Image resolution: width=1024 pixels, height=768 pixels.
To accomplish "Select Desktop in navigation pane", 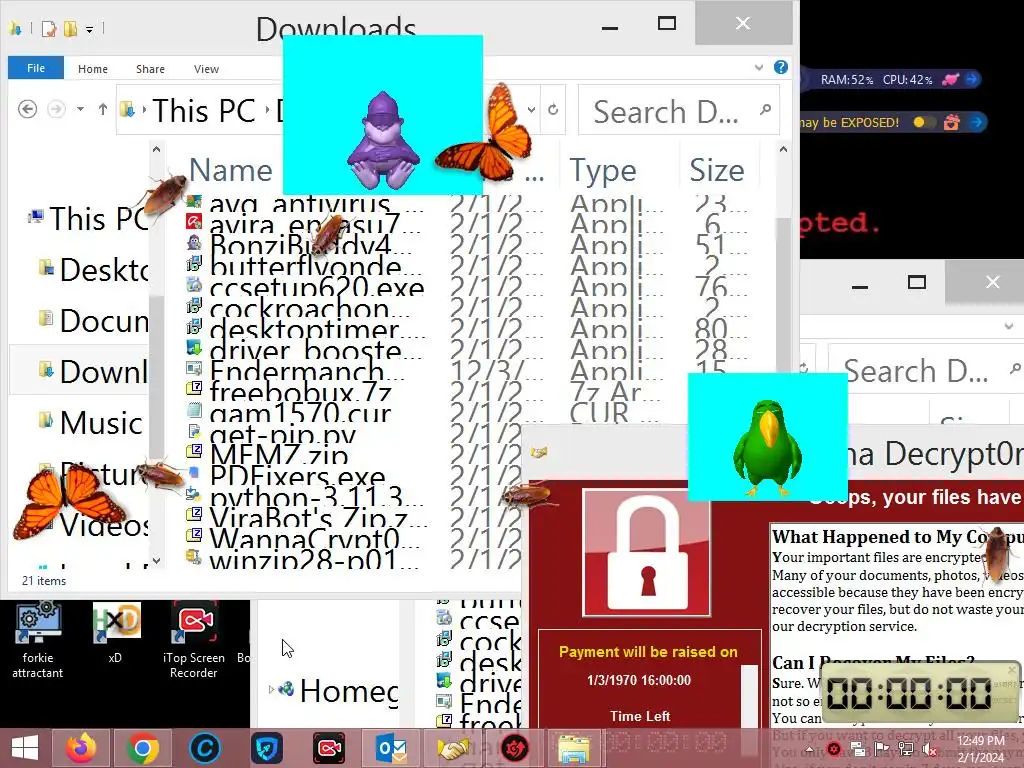I will (x=91, y=270).
